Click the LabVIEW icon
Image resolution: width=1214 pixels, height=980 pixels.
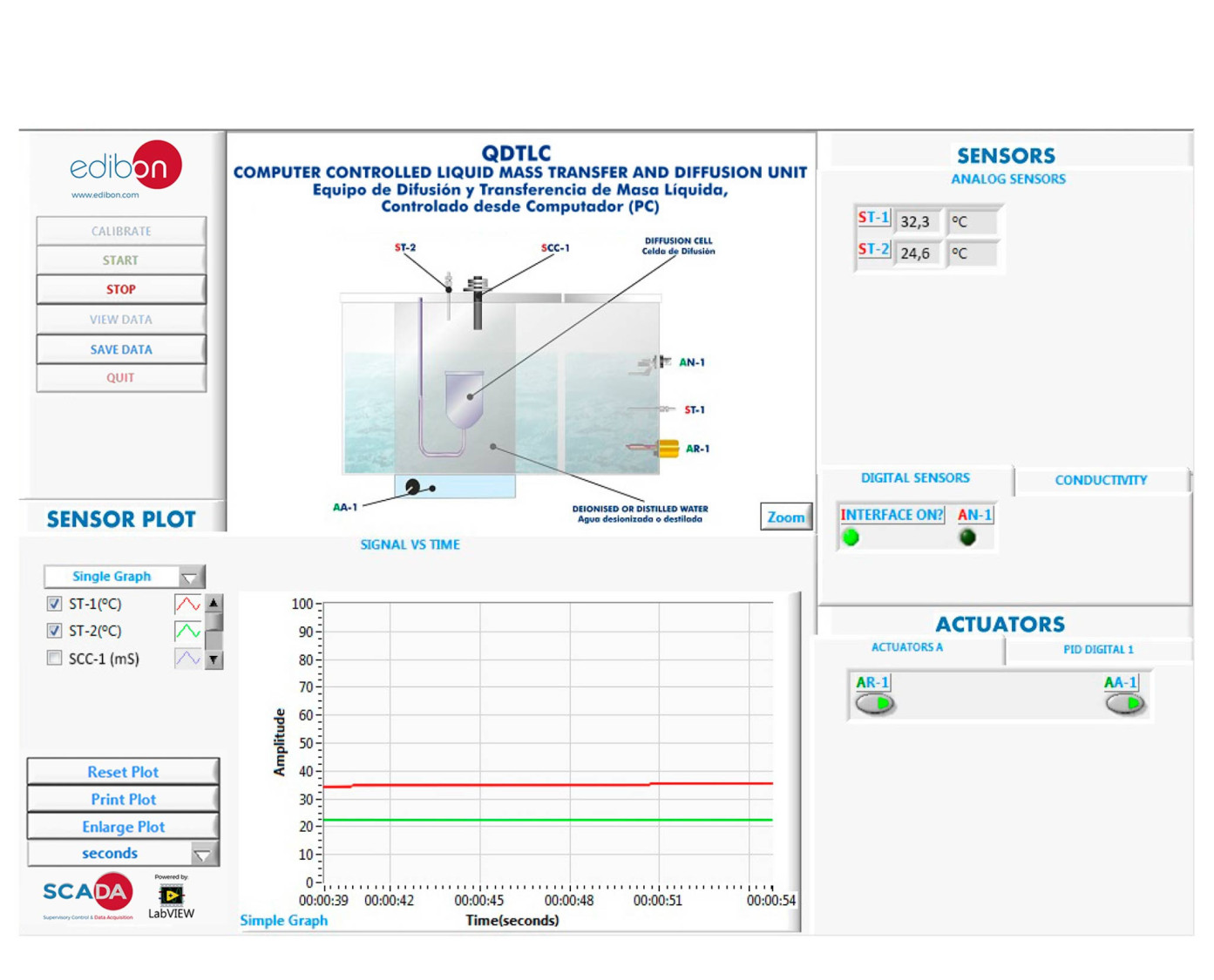pyautogui.click(x=171, y=896)
